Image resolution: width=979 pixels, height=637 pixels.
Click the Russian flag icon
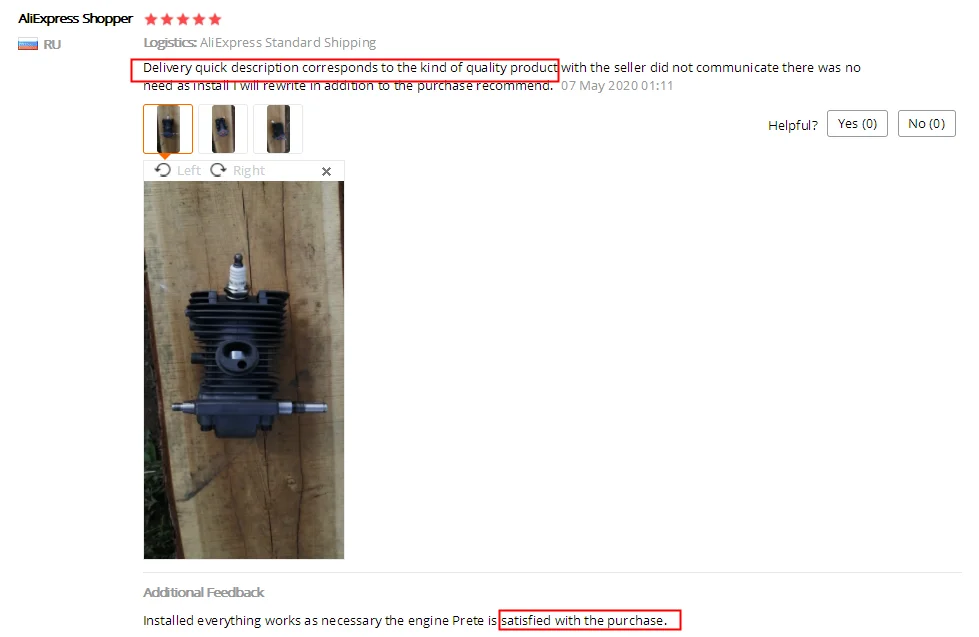[27, 44]
